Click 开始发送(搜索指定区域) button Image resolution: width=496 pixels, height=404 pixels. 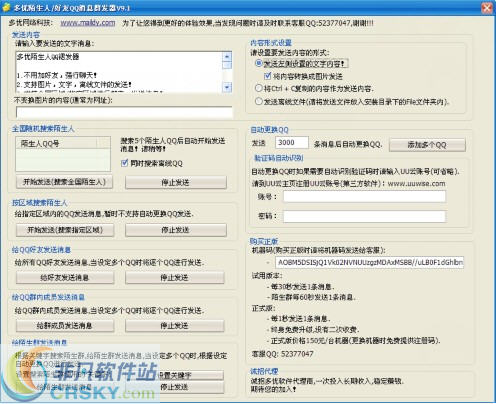(x=65, y=230)
